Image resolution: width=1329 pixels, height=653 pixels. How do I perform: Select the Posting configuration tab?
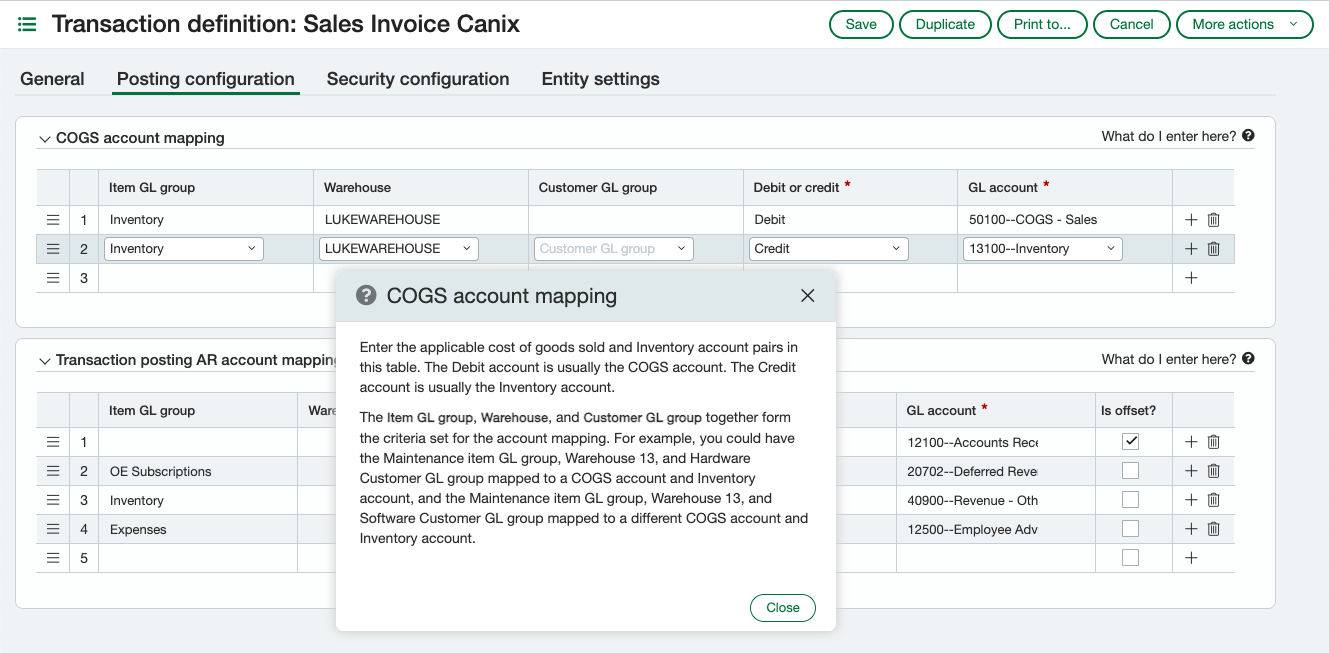206,79
